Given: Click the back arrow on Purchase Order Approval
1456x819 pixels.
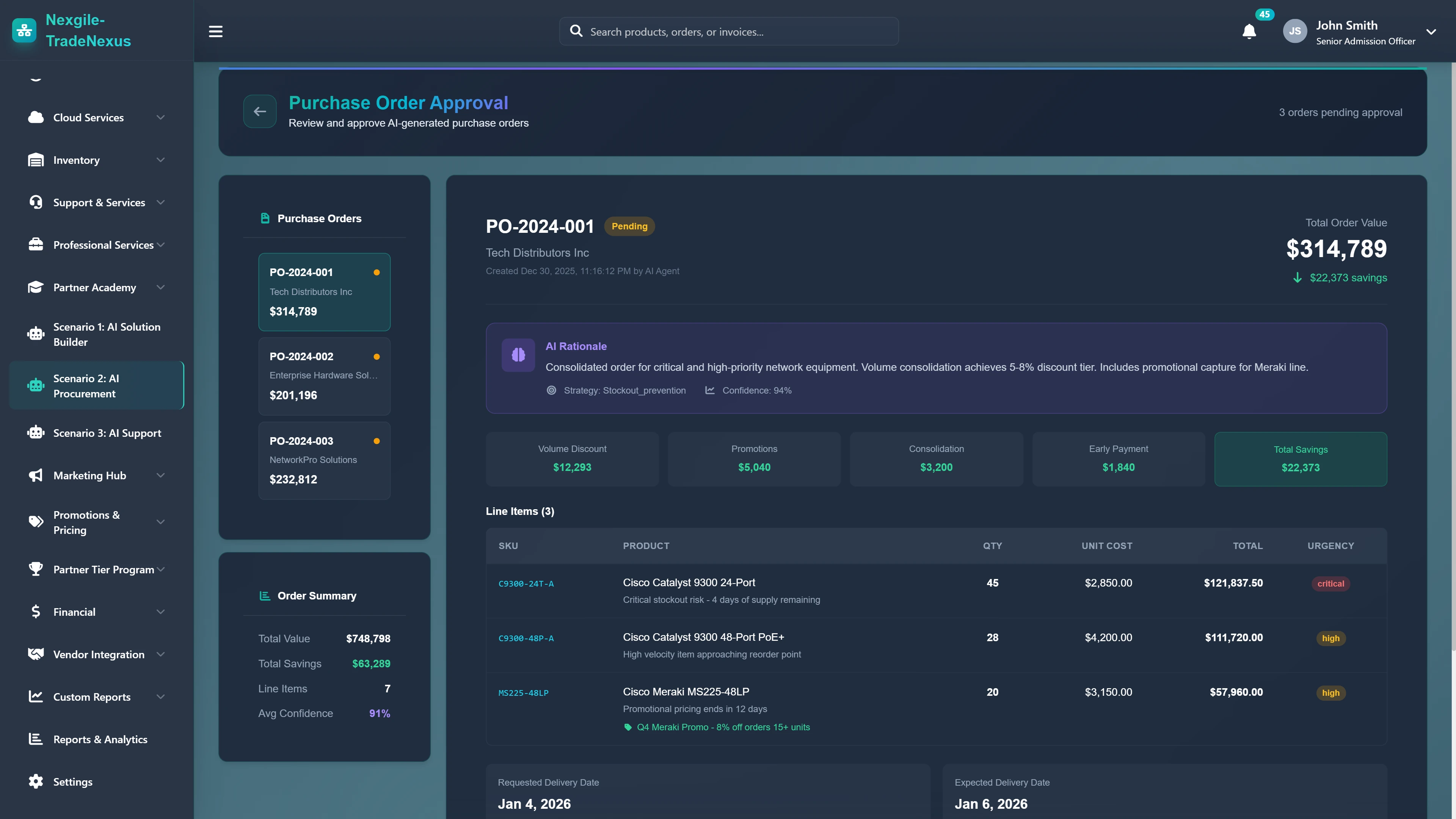Looking at the screenshot, I should pos(259,111).
